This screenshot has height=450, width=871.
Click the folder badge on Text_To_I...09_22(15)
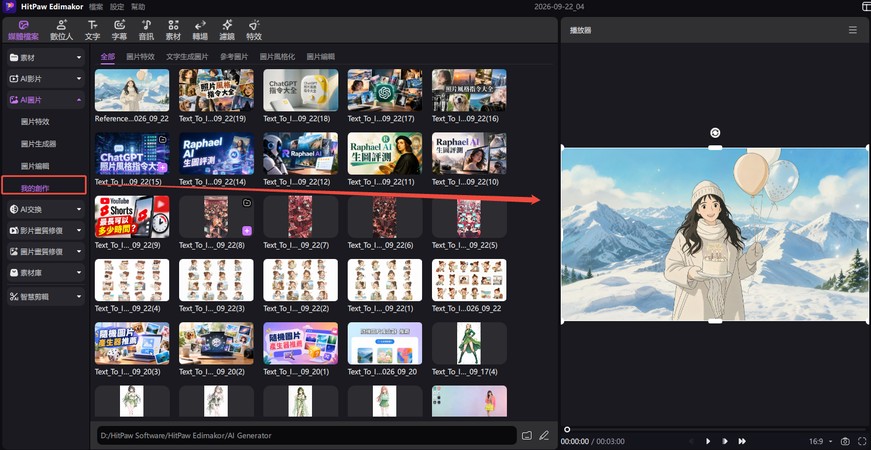point(162,140)
